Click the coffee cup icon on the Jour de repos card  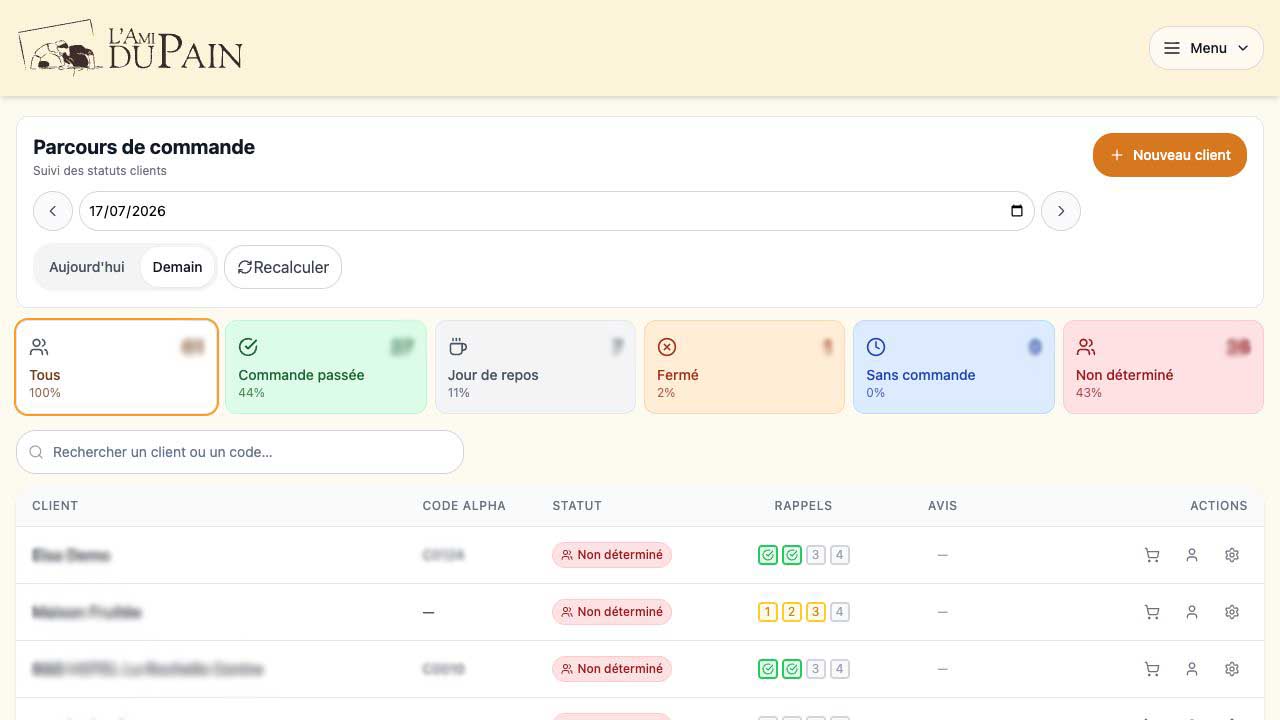[x=458, y=347]
